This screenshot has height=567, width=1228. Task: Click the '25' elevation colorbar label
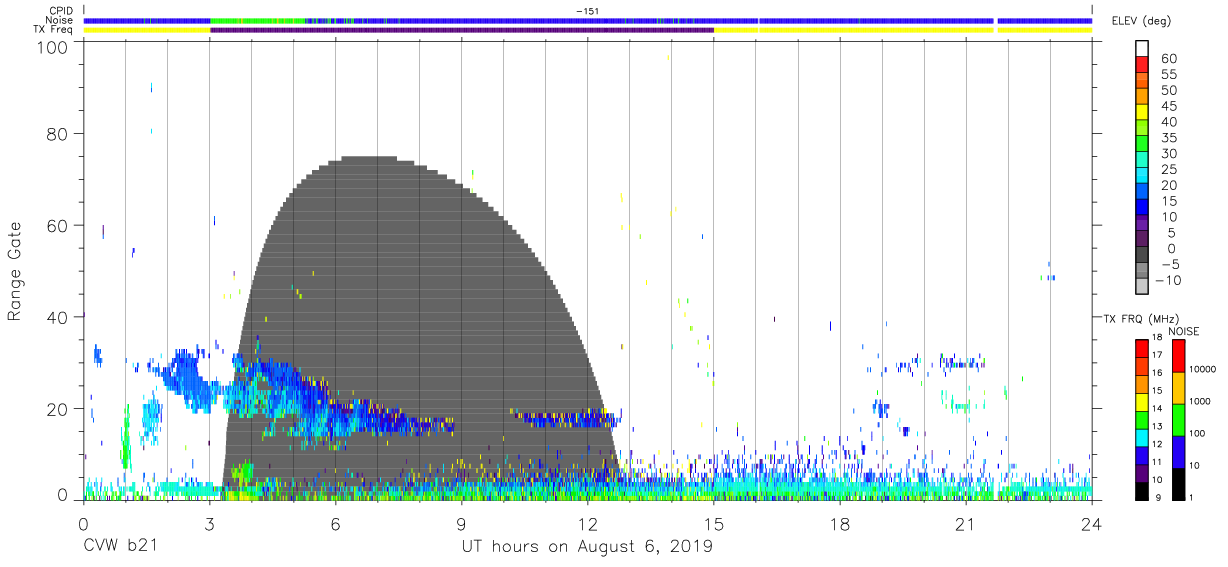[x=1168, y=170]
